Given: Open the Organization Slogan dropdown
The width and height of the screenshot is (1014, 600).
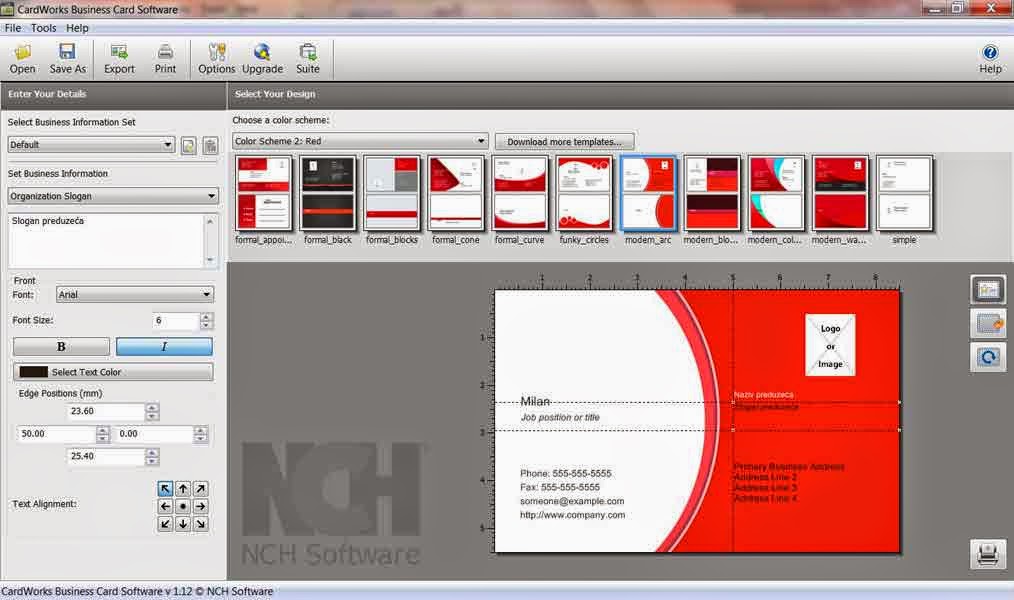Looking at the screenshot, I should point(113,196).
